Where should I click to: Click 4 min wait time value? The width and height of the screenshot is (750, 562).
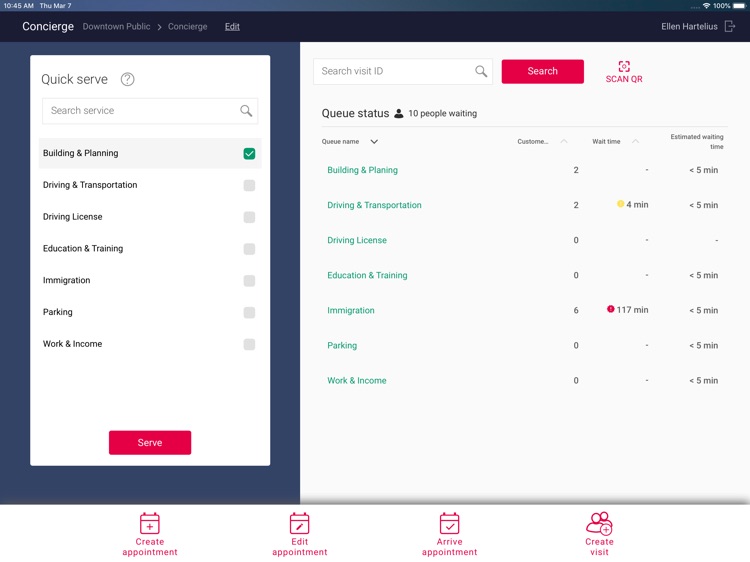[637, 204]
